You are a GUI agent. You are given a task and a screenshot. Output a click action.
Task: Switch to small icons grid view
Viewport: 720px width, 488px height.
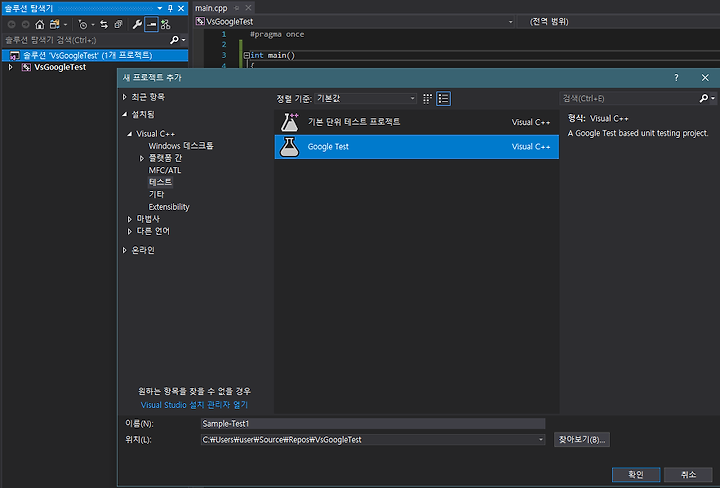pos(428,99)
